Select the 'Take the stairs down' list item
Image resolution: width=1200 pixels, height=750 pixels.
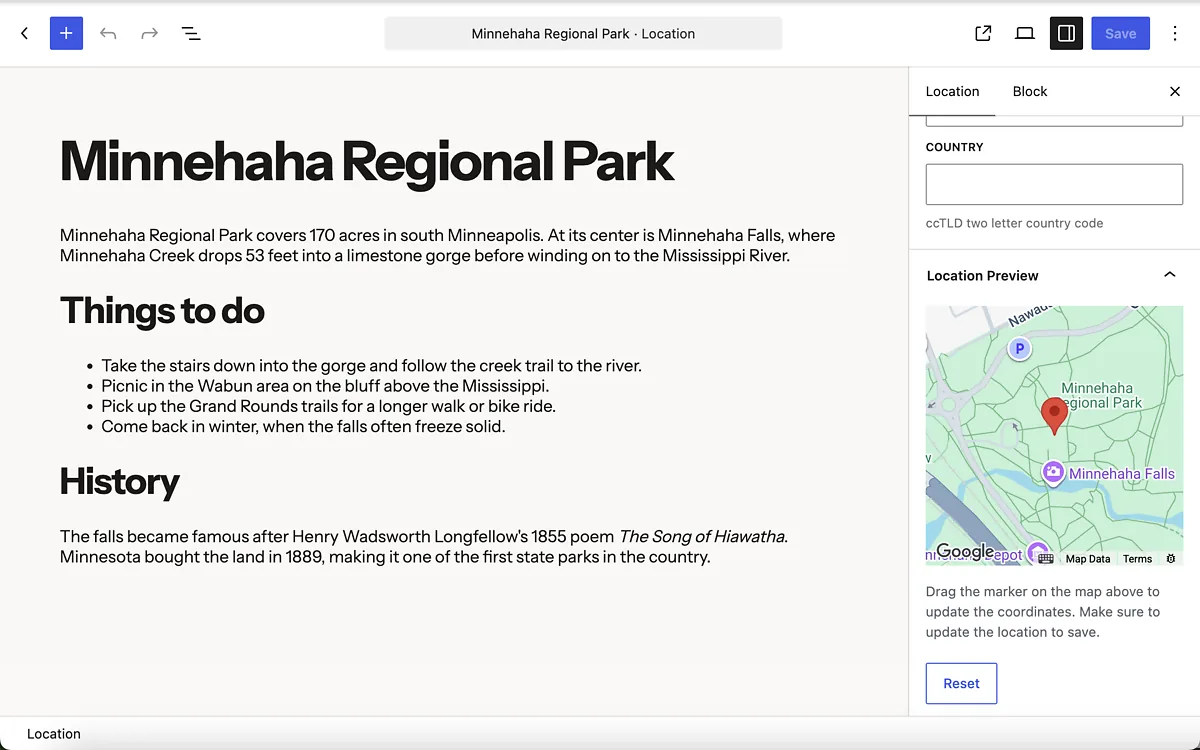pyautogui.click(x=371, y=366)
